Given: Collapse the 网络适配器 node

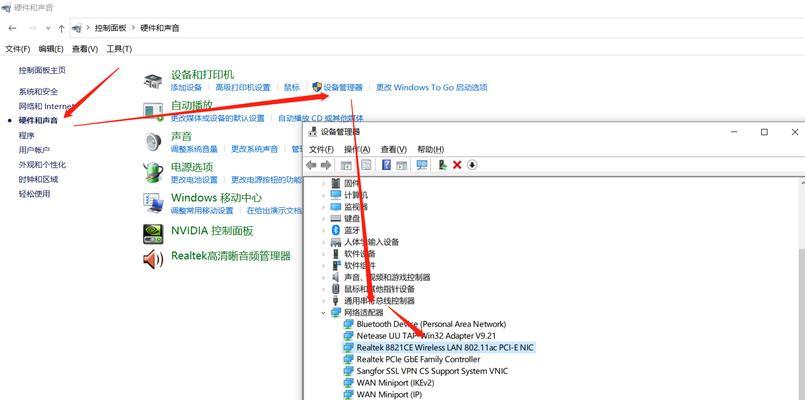Looking at the screenshot, I should click(323, 312).
